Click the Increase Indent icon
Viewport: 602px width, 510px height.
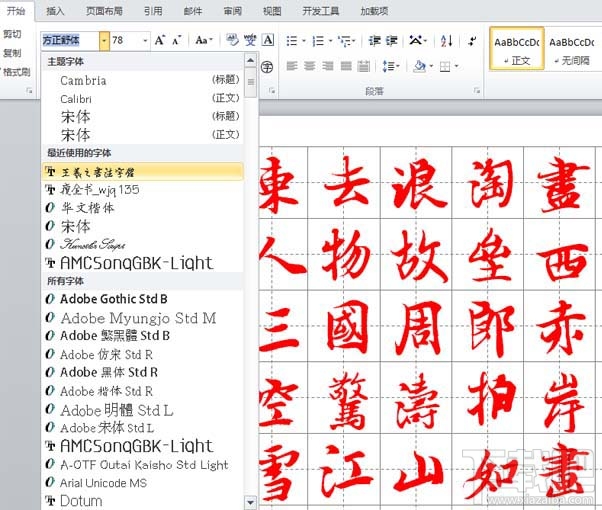tap(391, 40)
